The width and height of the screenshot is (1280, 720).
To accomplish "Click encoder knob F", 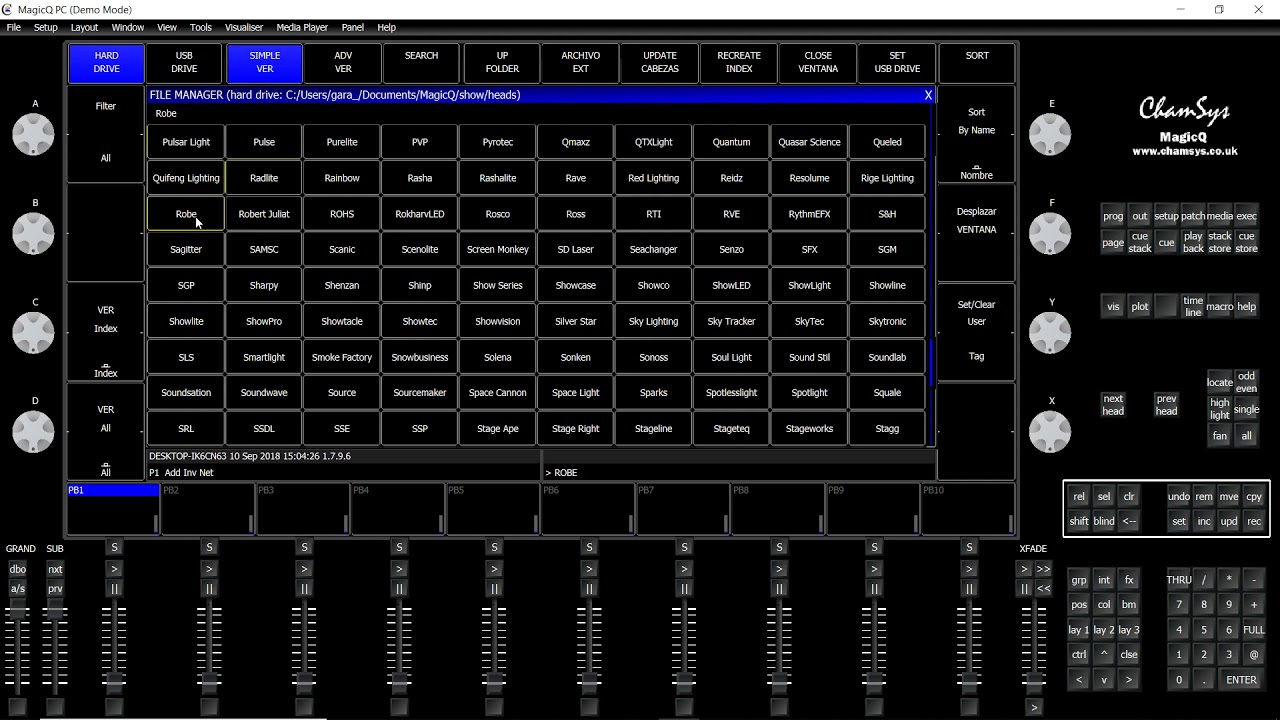I will tap(1050, 233).
